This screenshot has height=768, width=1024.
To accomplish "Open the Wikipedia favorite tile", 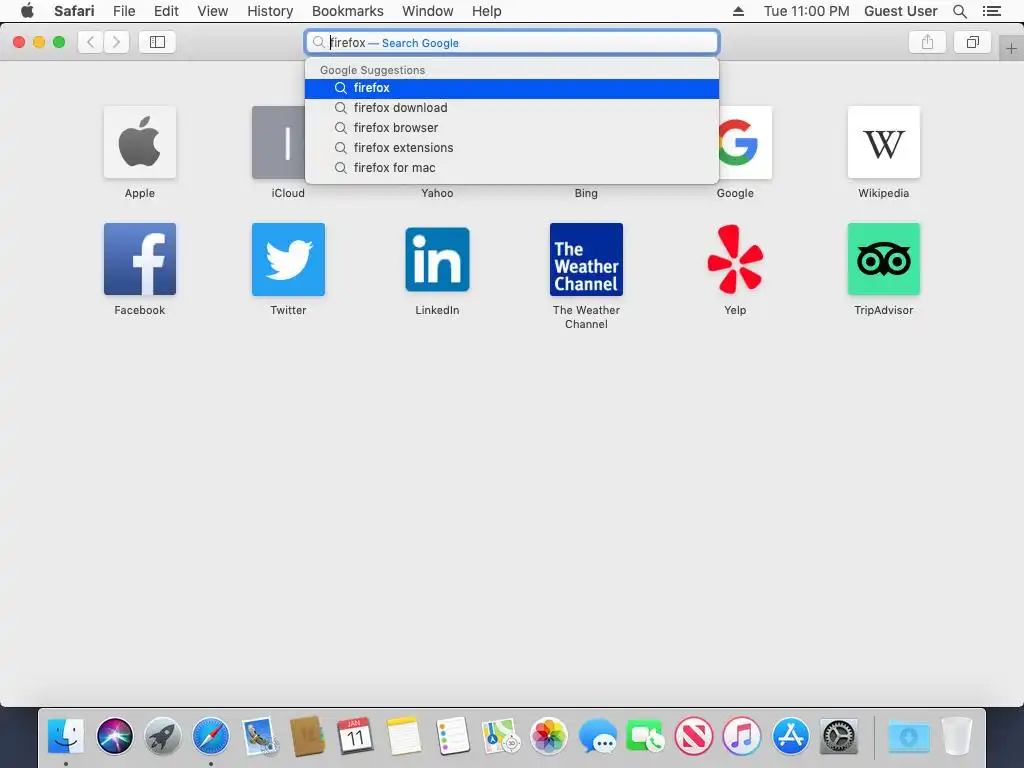I will point(884,142).
